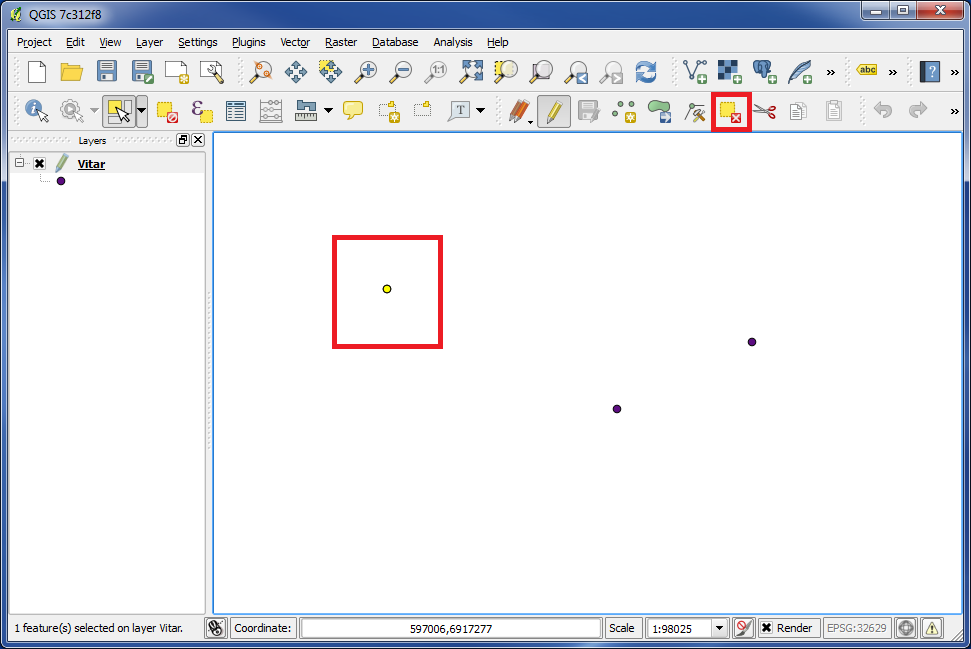Open the Project menu

coord(34,42)
